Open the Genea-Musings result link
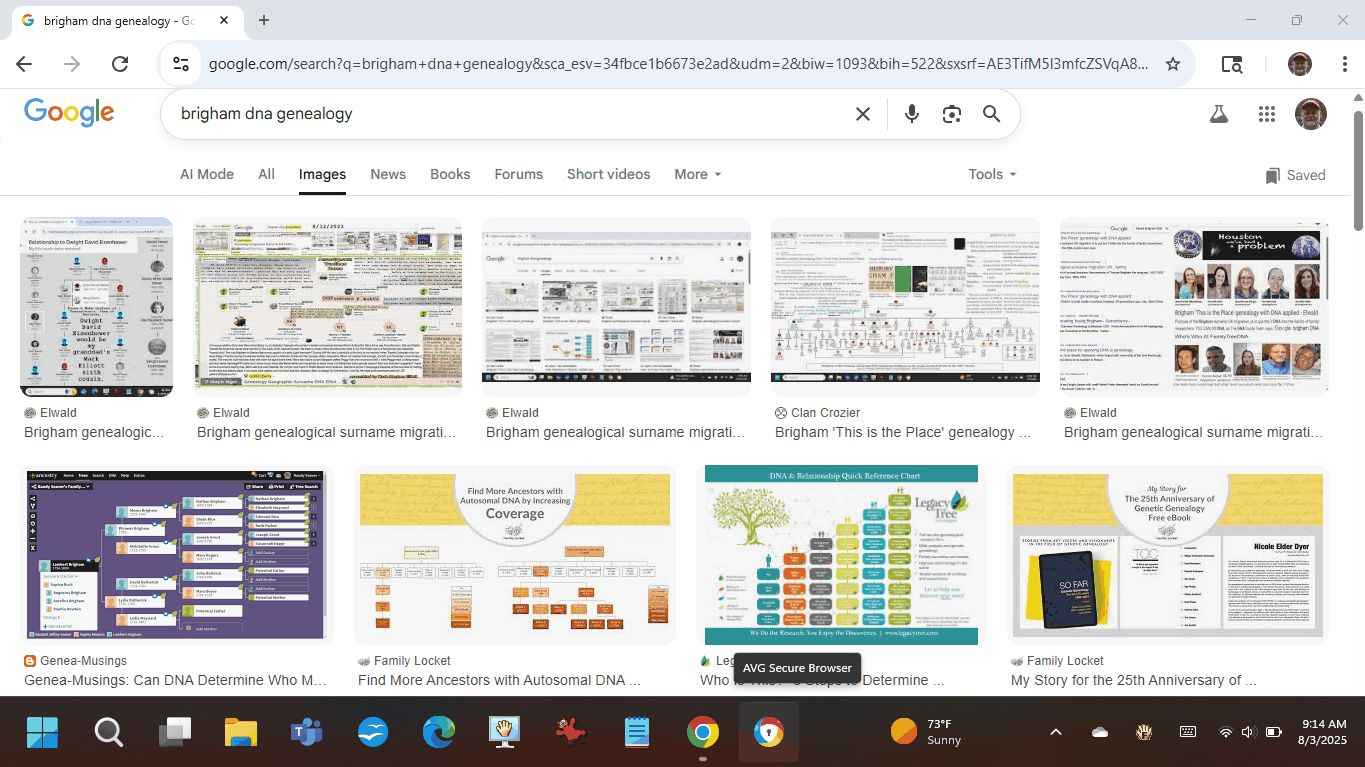The height and width of the screenshot is (767, 1365). [175, 680]
